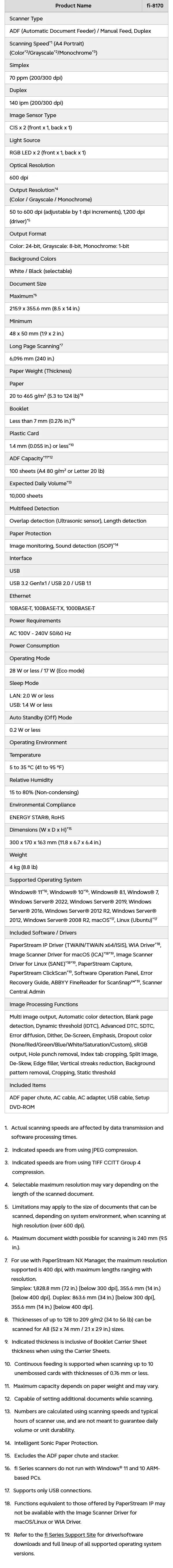
Task: Click the Expected Daily Volume heading
Action: pos(38,483)
